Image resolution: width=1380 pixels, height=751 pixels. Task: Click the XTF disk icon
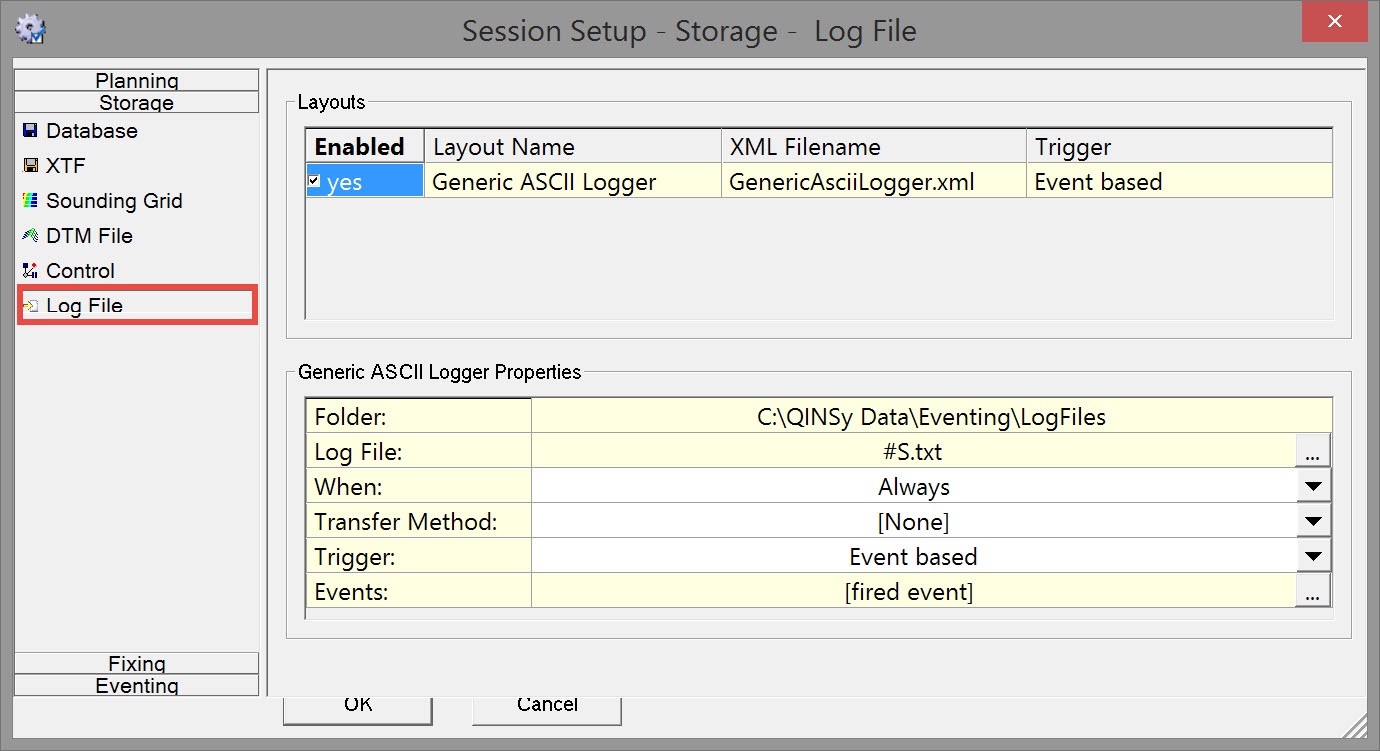pyautogui.click(x=30, y=166)
